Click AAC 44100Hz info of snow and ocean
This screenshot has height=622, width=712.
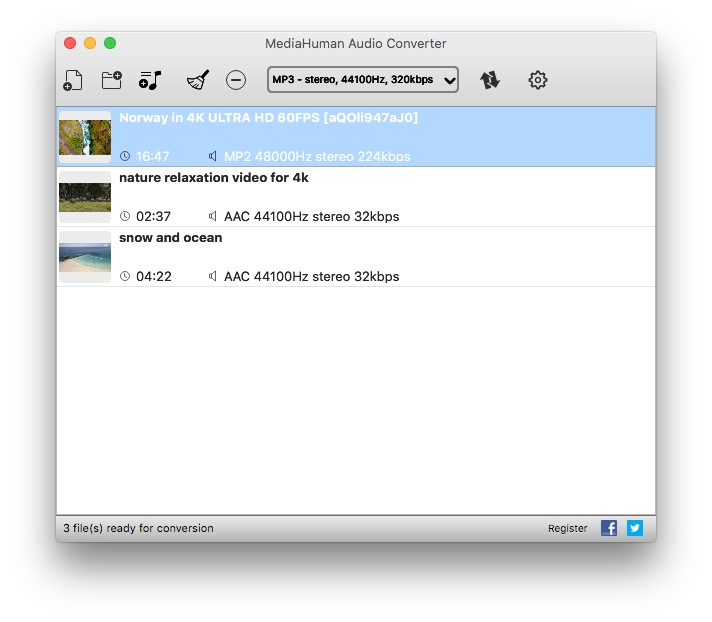tap(311, 277)
